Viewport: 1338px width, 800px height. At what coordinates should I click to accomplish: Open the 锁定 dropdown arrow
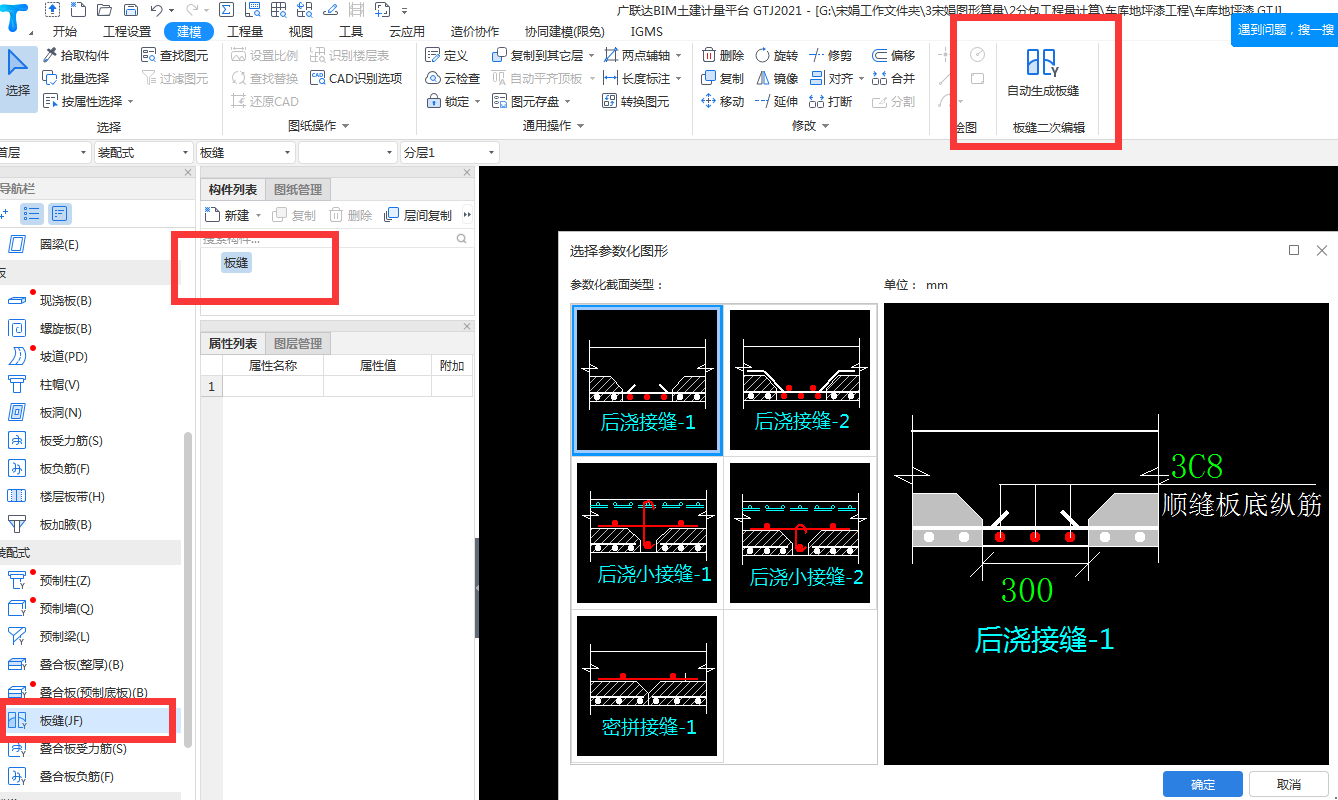(477, 101)
